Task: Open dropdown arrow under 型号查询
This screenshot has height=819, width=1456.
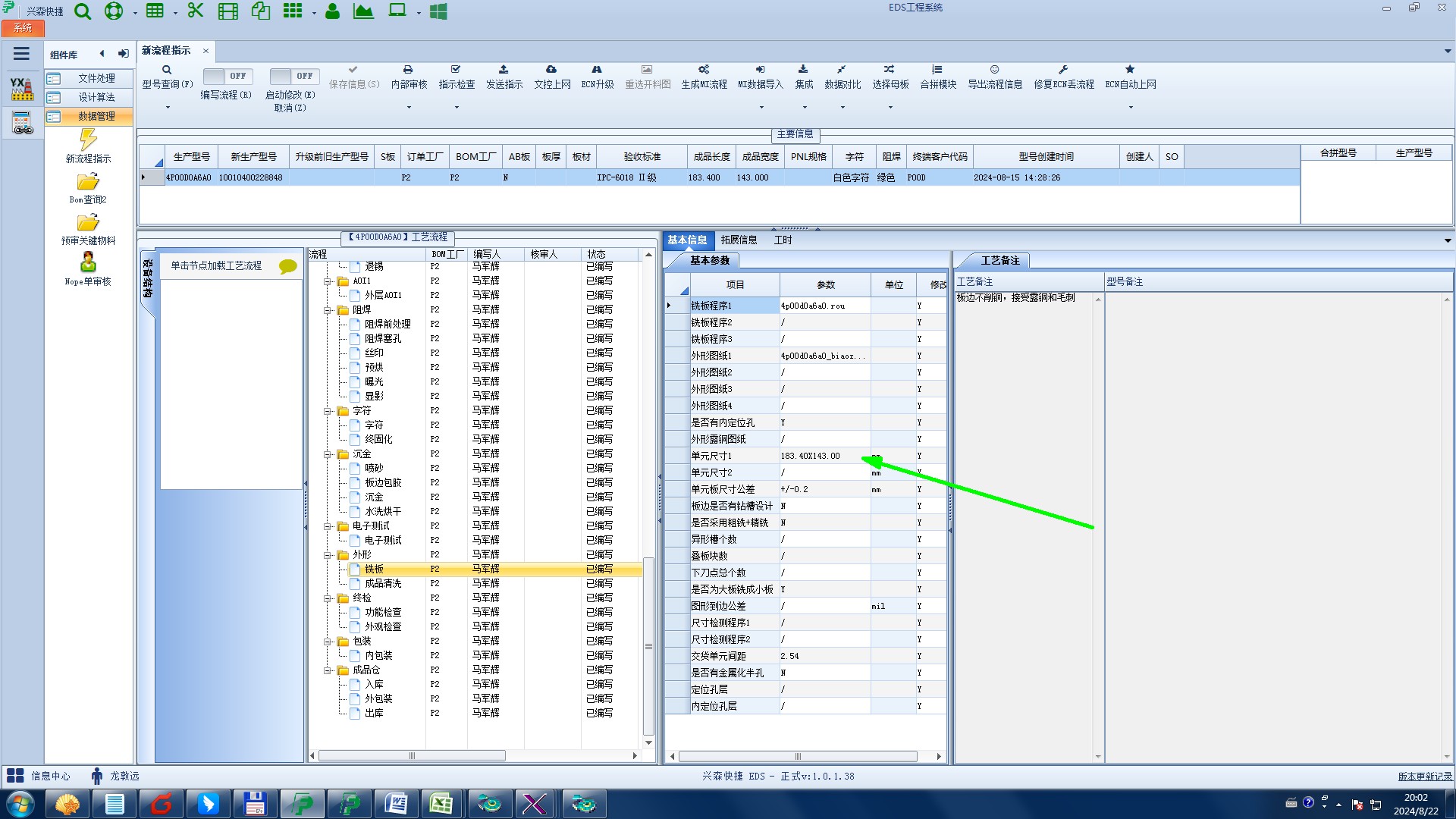Action: 168,107
